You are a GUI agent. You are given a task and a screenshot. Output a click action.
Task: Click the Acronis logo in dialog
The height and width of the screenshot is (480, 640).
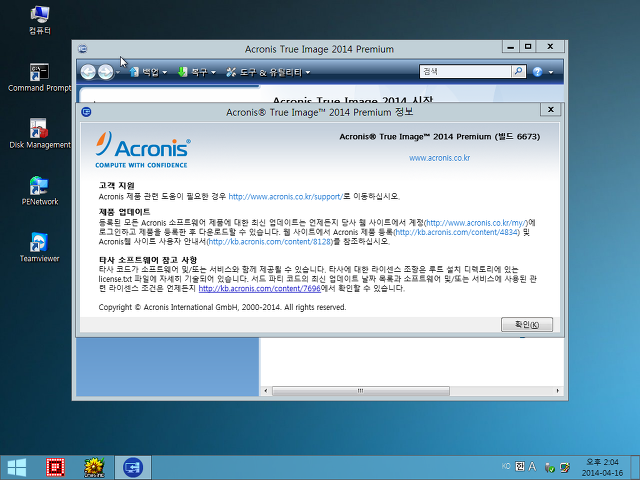(142, 149)
